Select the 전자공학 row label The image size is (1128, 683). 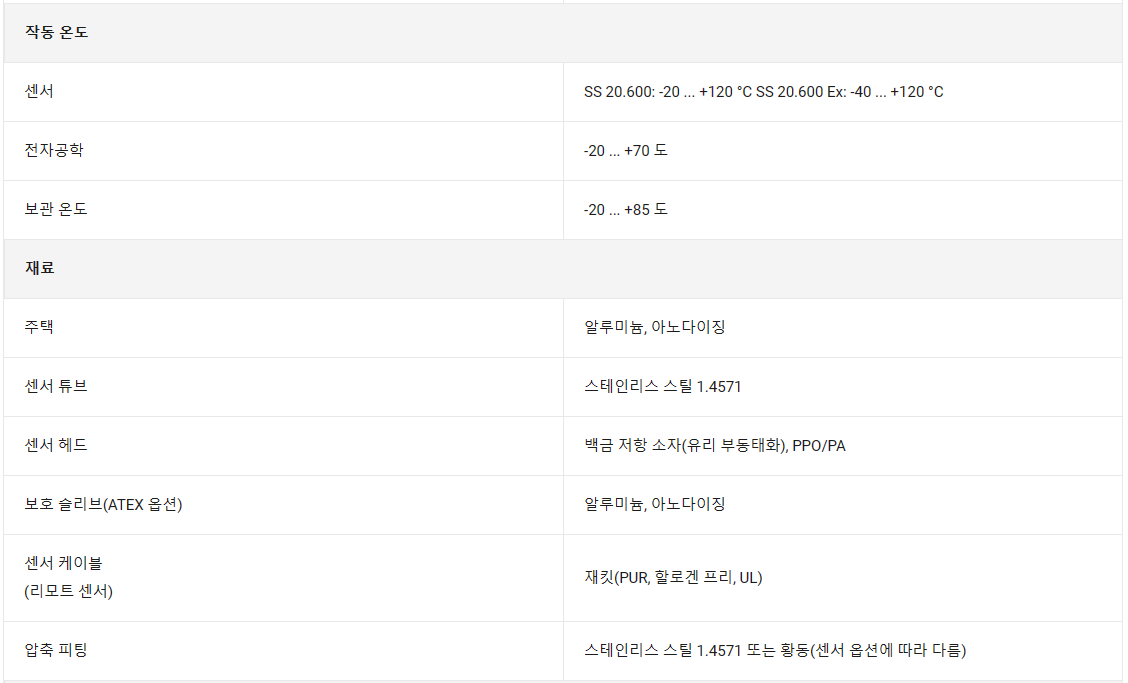(x=54, y=150)
